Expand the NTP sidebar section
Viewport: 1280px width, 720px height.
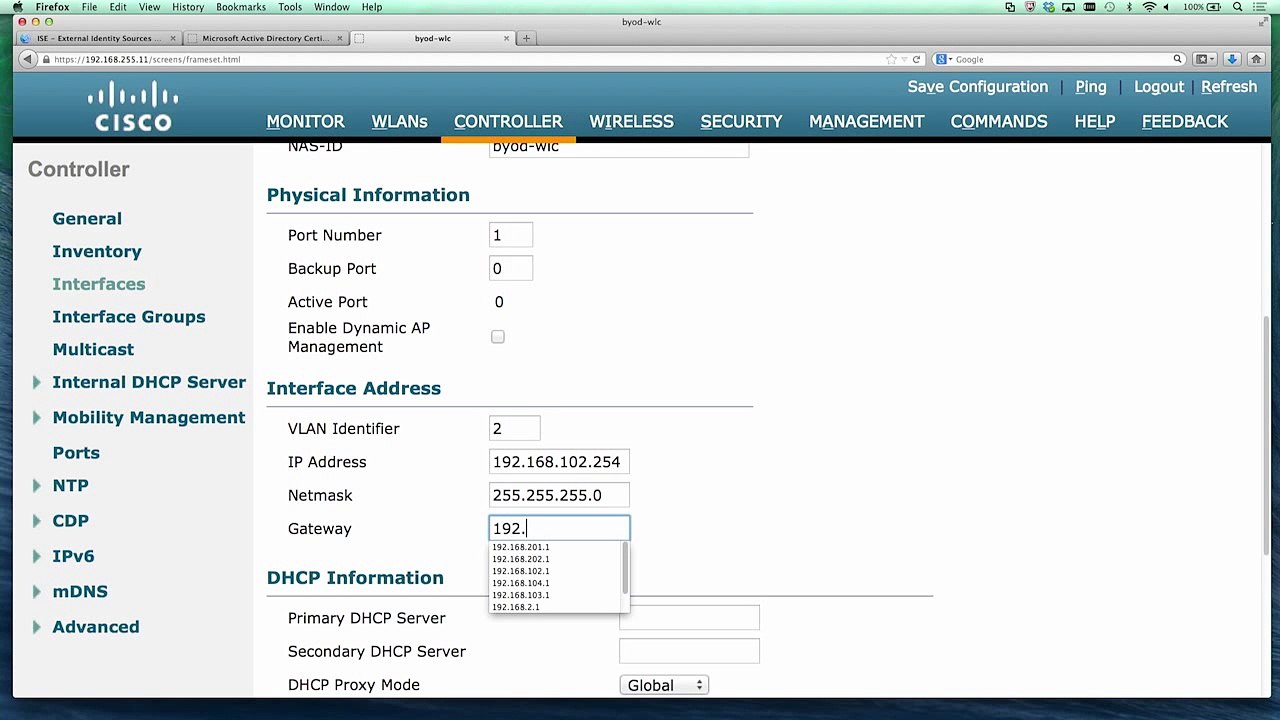pyautogui.click(x=36, y=485)
